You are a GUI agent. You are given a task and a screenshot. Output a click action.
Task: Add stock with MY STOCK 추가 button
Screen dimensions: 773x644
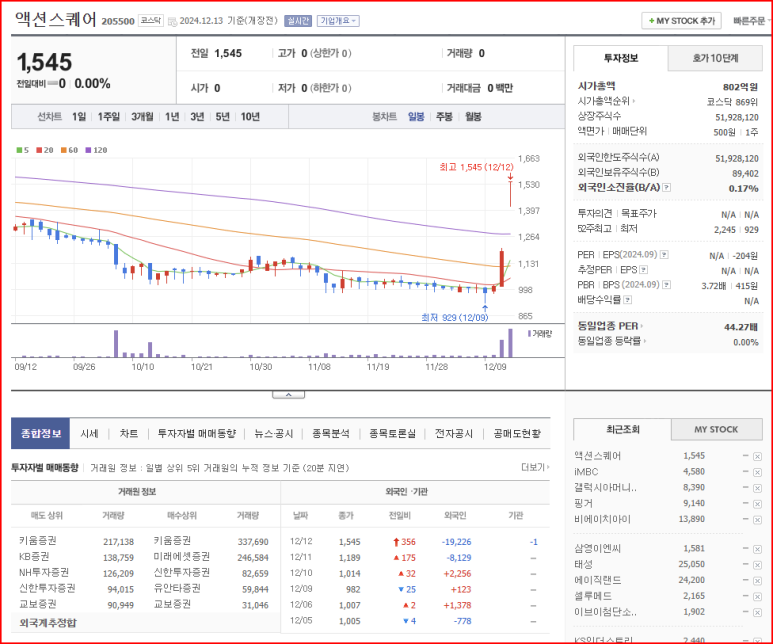681,21
